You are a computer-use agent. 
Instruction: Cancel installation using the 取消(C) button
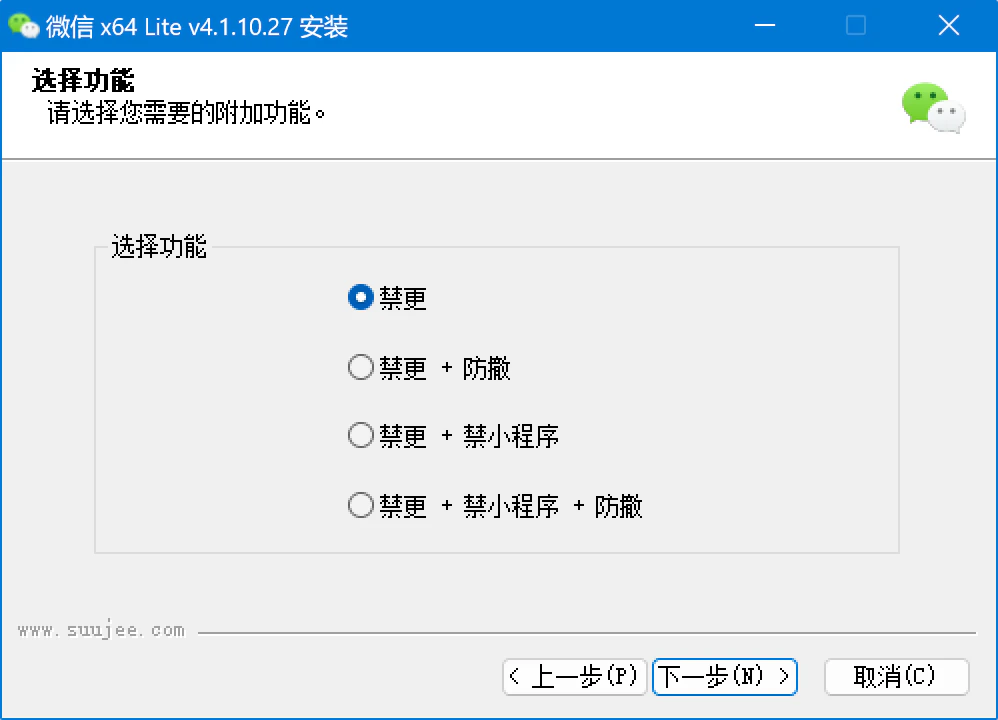pyautogui.click(x=896, y=677)
